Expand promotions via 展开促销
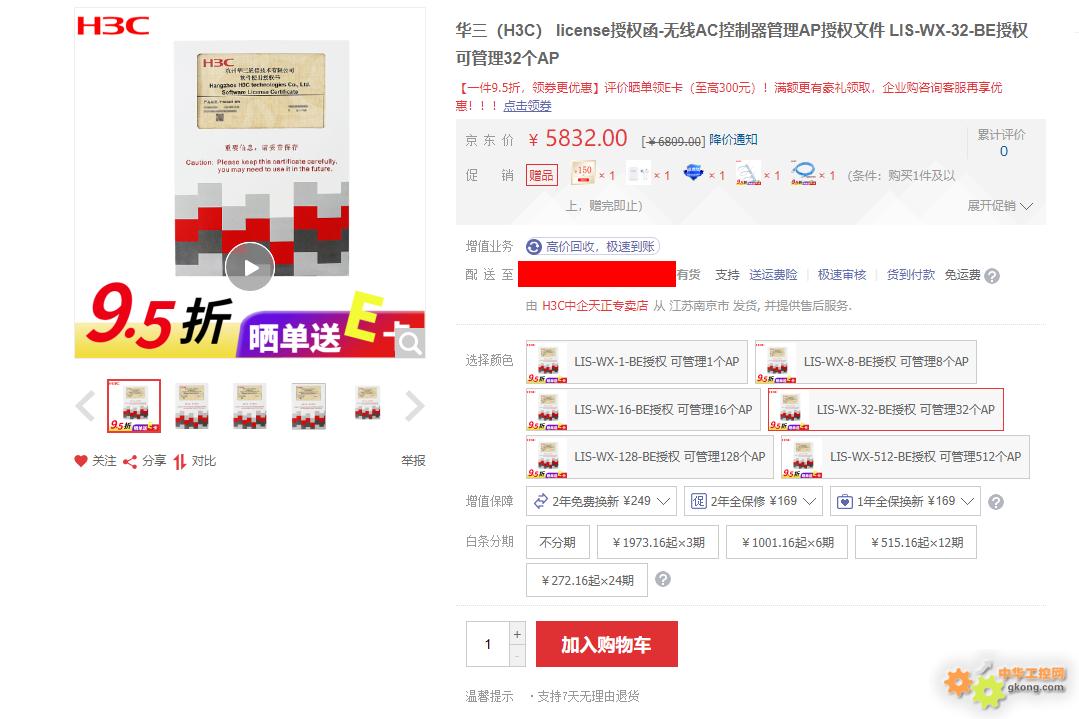Viewport: 1079px width, 719px height. [x=1000, y=206]
